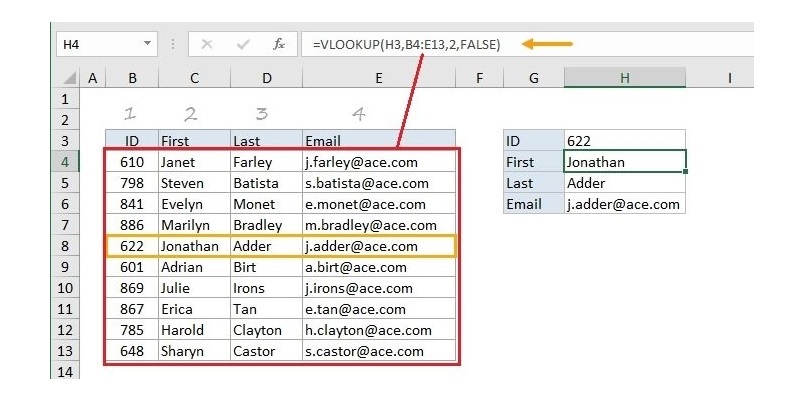800x405 pixels.
Task: Click the Last label in cell G5
Action: tap(534, 183)
